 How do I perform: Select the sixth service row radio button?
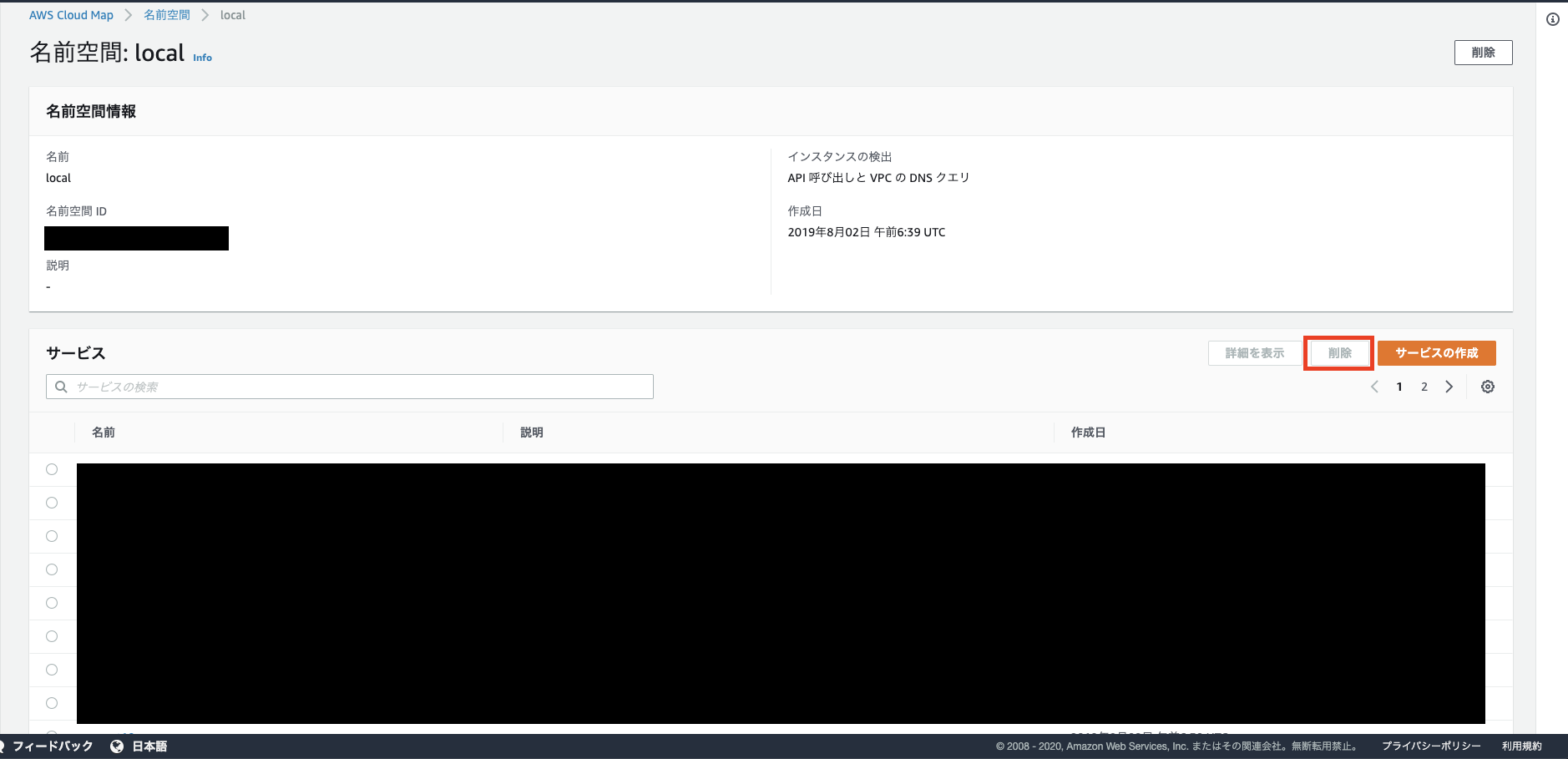click(52, 636)
